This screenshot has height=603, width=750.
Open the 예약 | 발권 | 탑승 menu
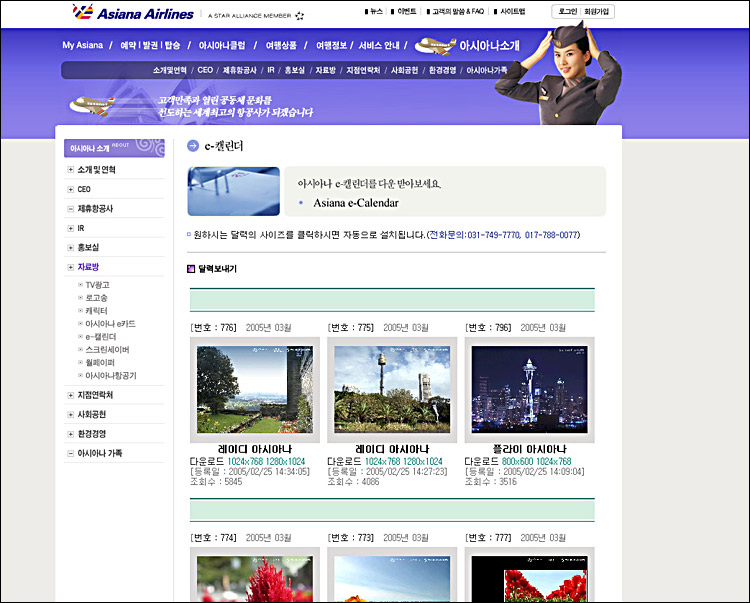(x=150, y=45)
